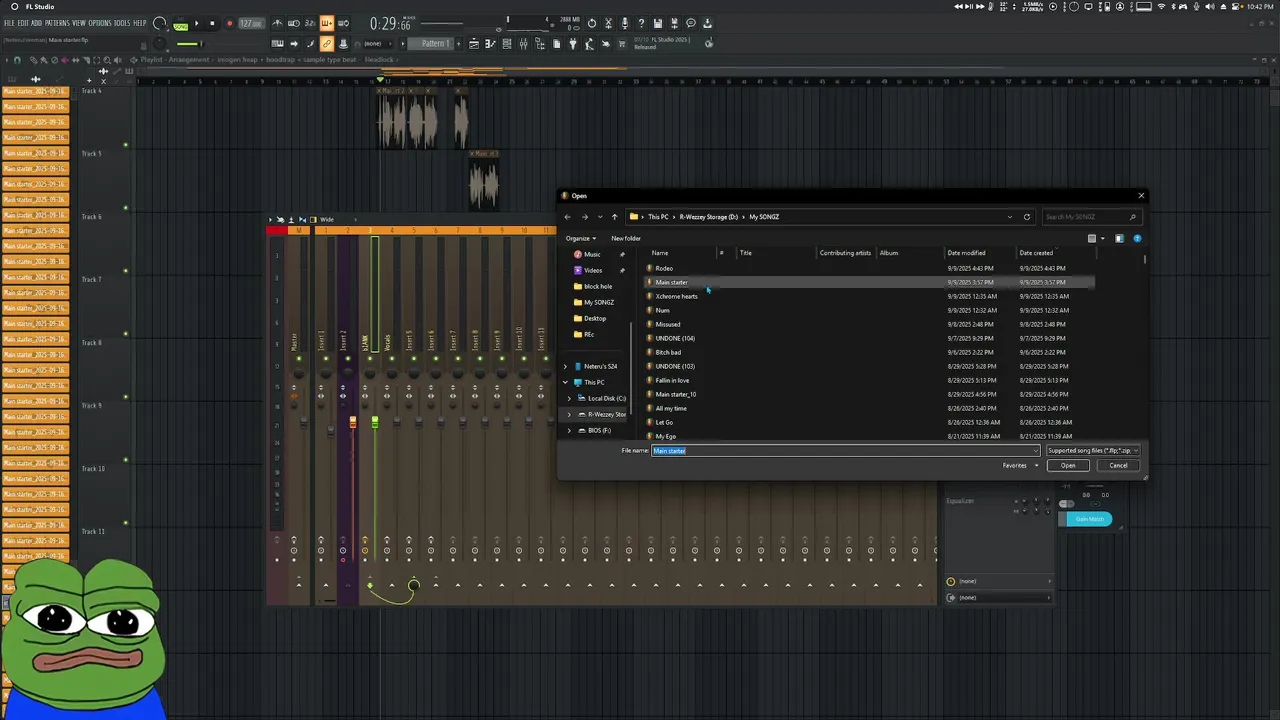Screen dimensions: 1280x720
Task: Click the Open button in dialog
Action: (x=1068, y=465)
